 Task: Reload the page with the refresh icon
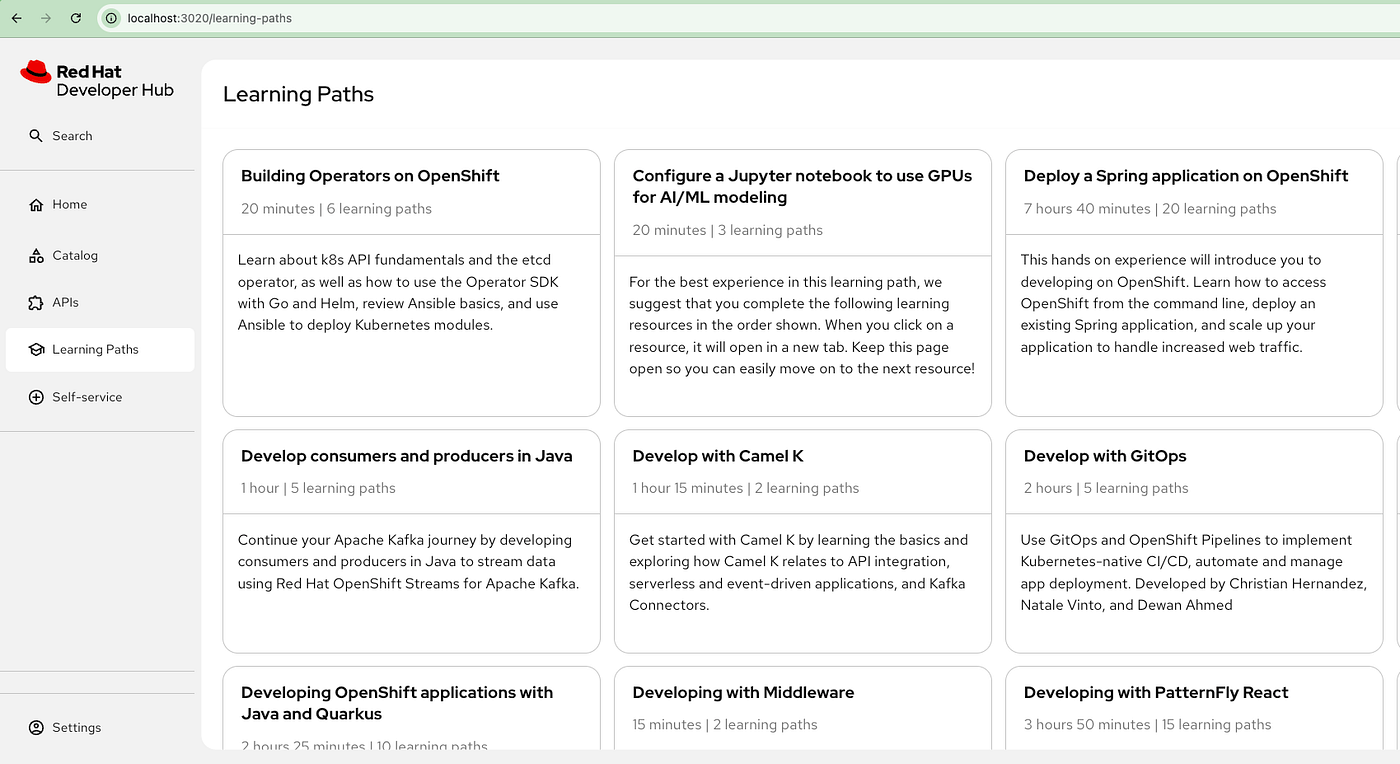click(76, 18)
